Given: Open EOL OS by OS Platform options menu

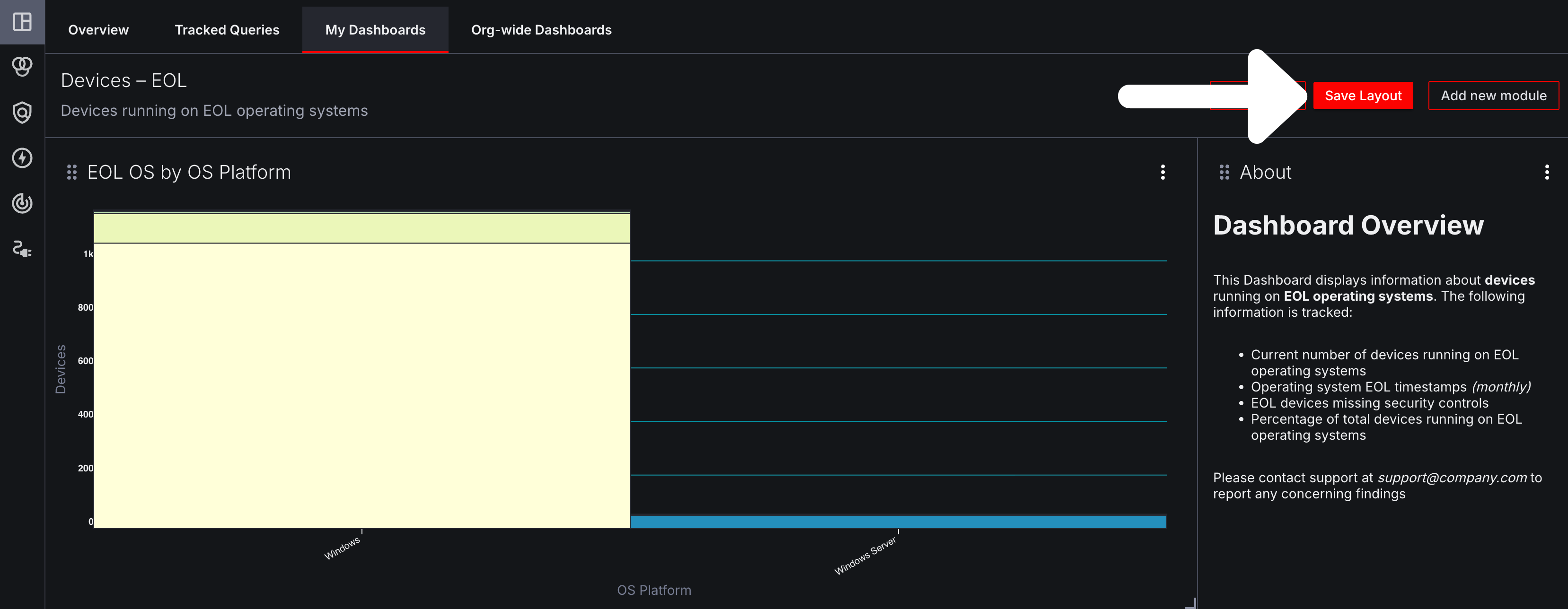Looking at the screenshot, I should pos(1163,172).
